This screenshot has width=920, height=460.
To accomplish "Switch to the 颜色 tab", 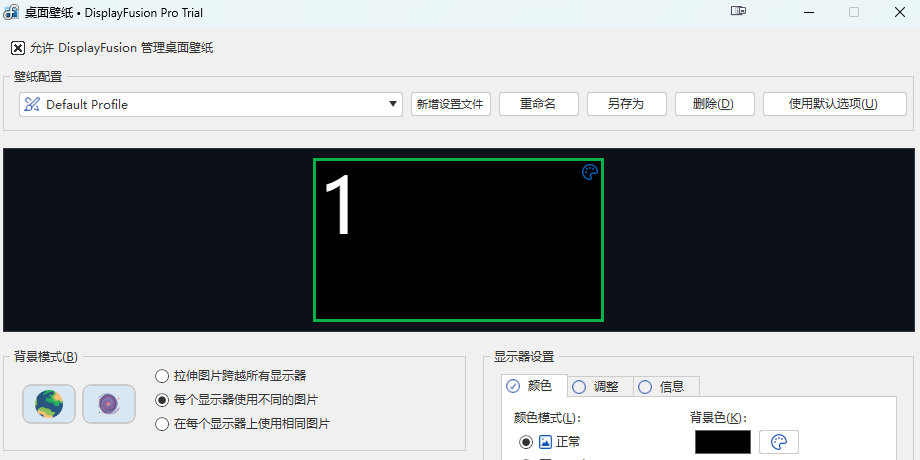I will point(535,386).
